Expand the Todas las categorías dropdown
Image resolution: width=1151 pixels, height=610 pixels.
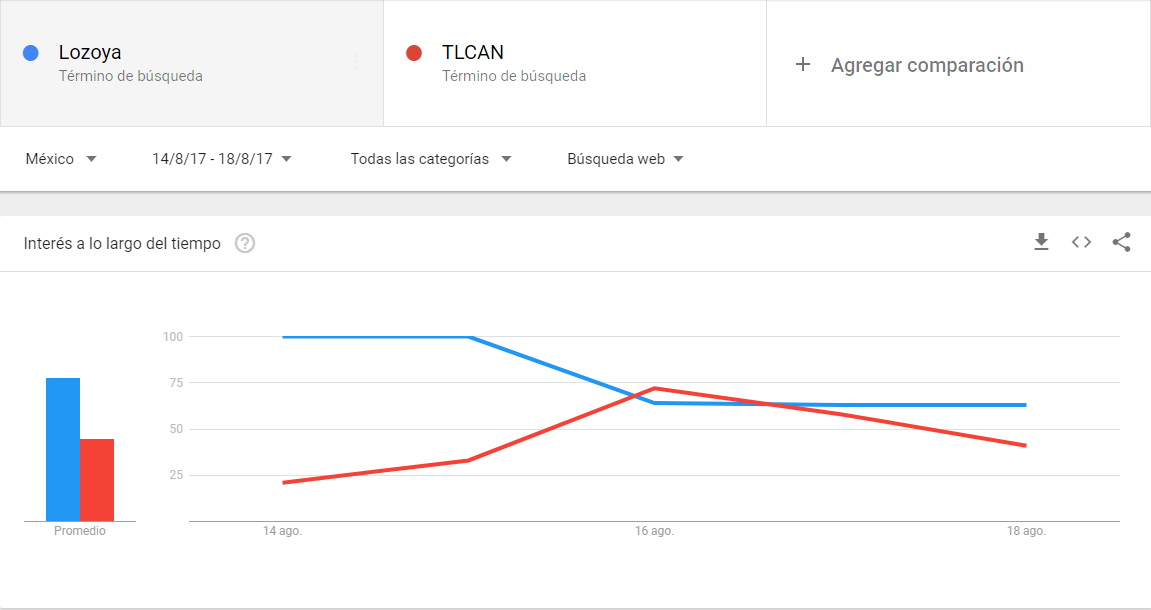431,159
